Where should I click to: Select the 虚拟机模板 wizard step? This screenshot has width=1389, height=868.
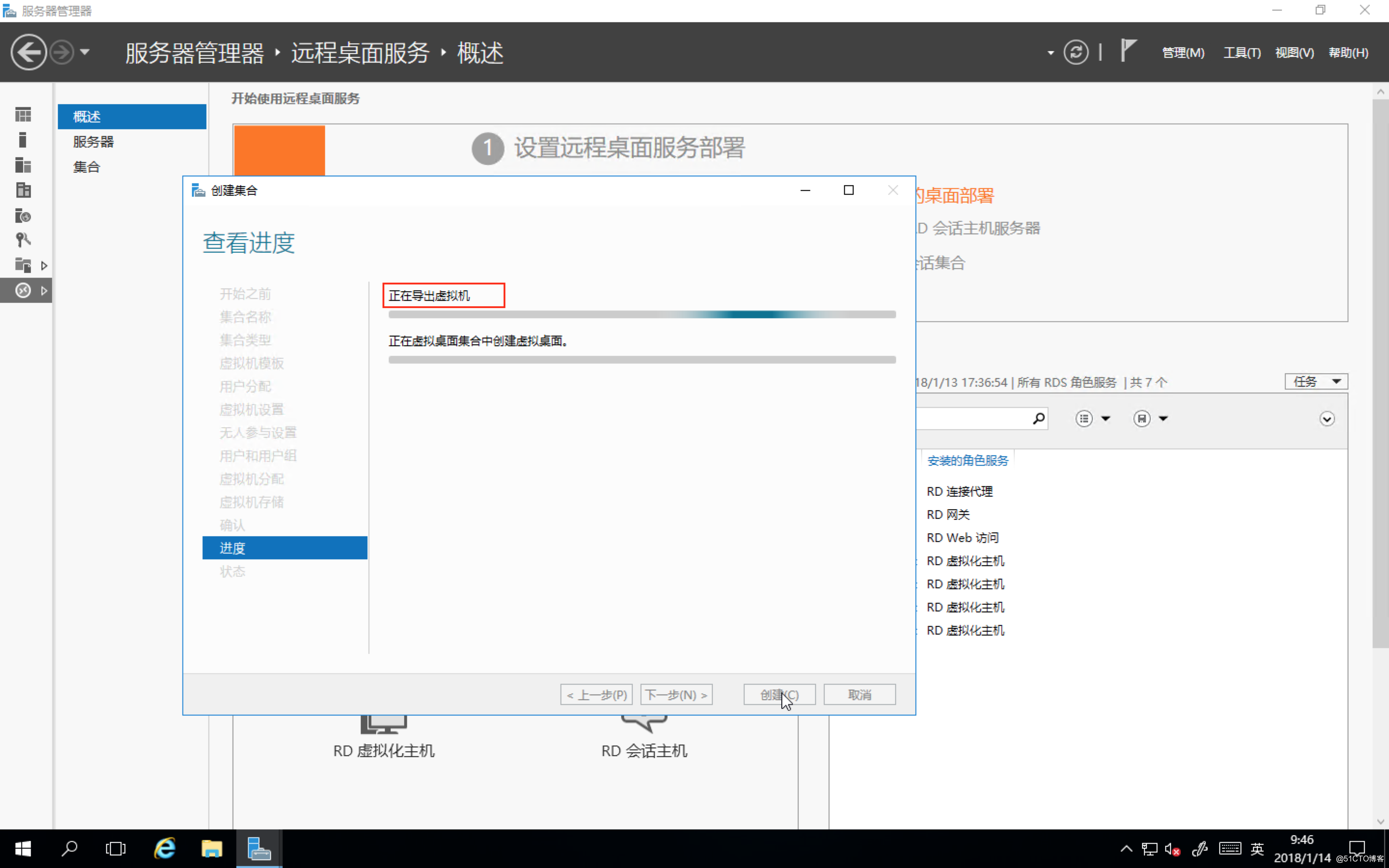click(x=251, y=363)
